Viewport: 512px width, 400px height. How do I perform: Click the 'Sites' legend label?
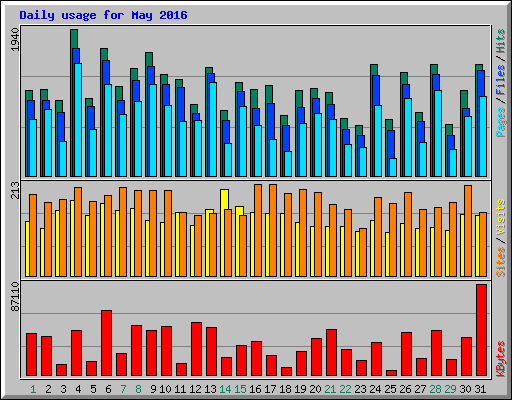(501, 262)
